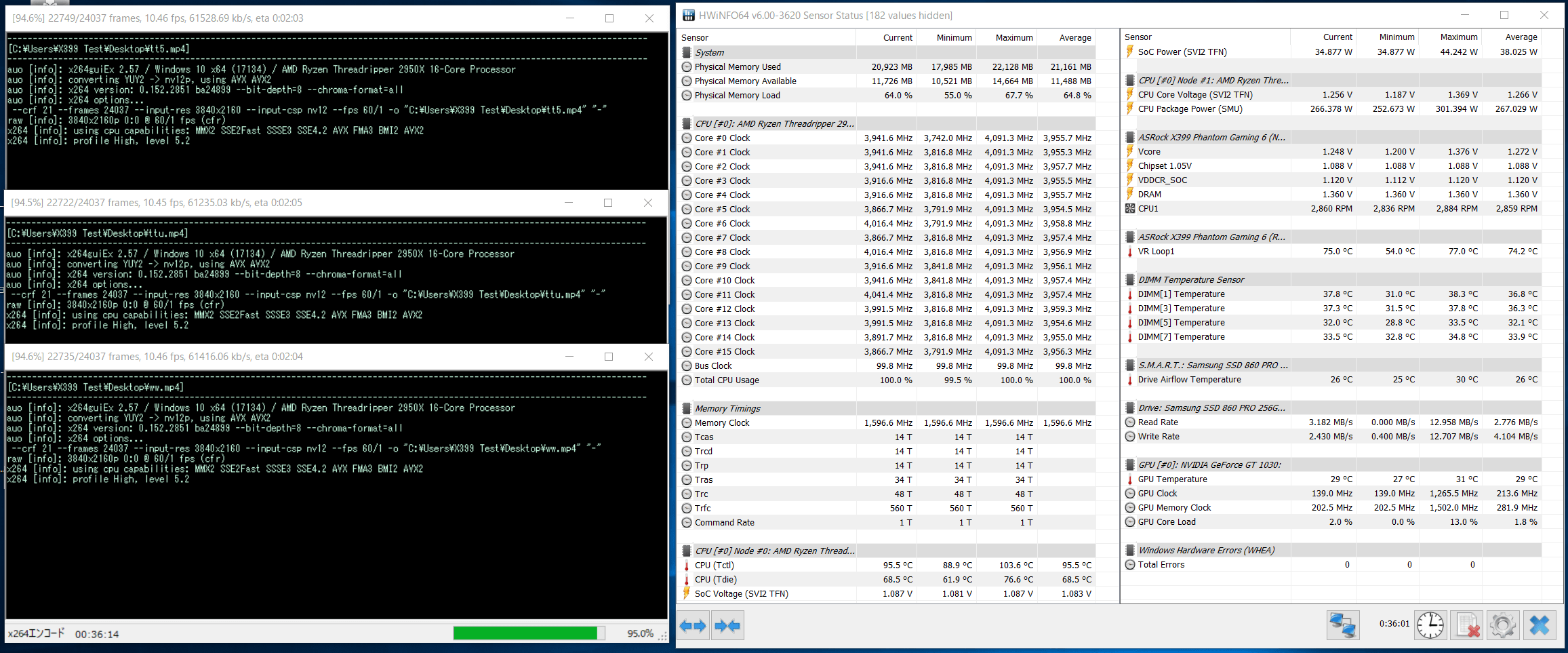The height and width of the screenshot is (653, 1568).
Task: Click the icon beside Read Rate
Action: [x=1129, y=422]
